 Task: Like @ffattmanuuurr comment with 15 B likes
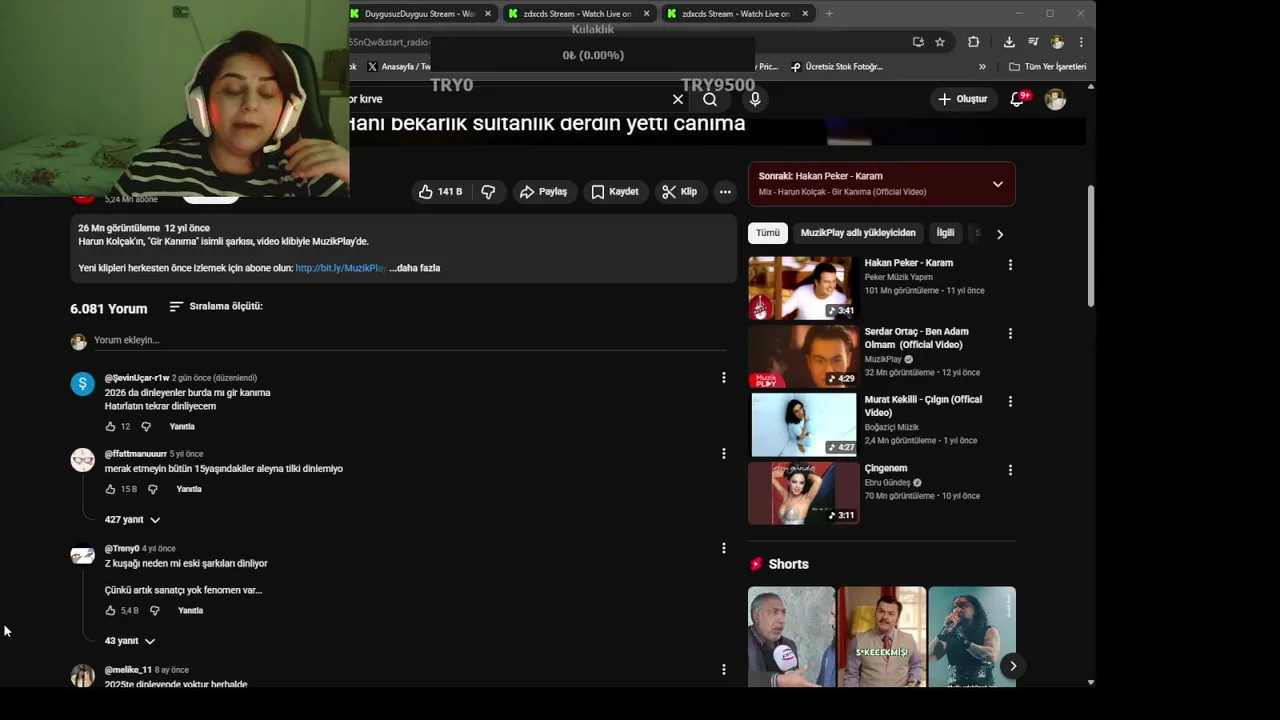coord(111,490)
